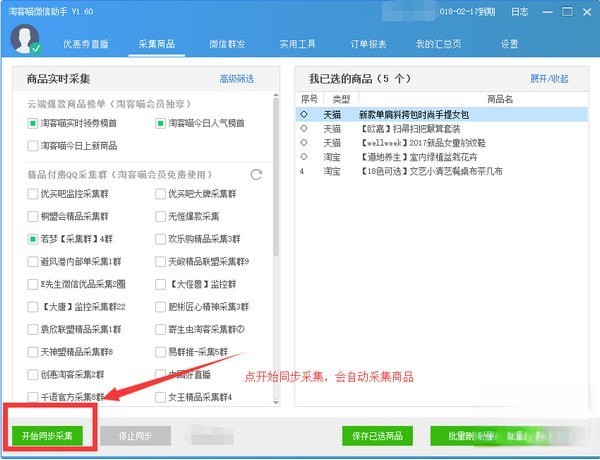600x460 pixels.
Task: Click the 类型 column header
Action: [341, 100]
